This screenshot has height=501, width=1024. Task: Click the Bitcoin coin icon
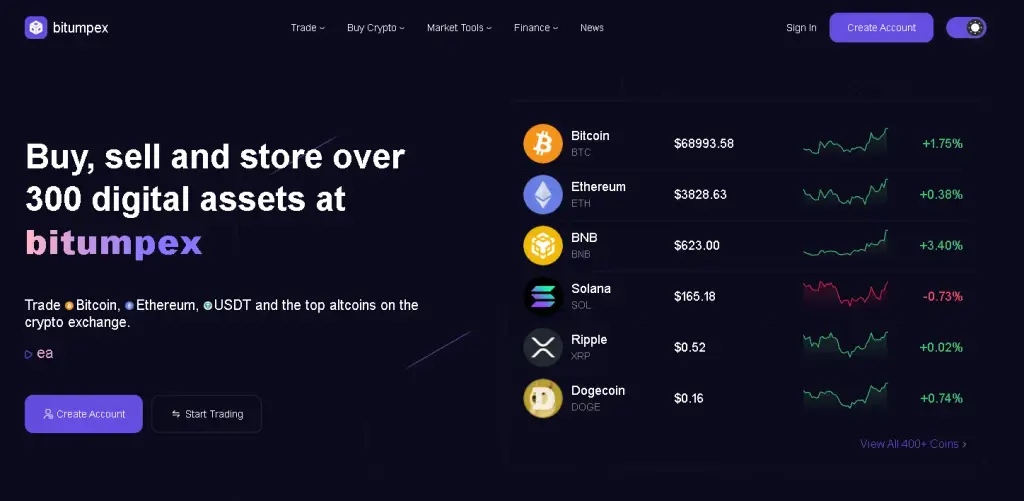[543, 144]
